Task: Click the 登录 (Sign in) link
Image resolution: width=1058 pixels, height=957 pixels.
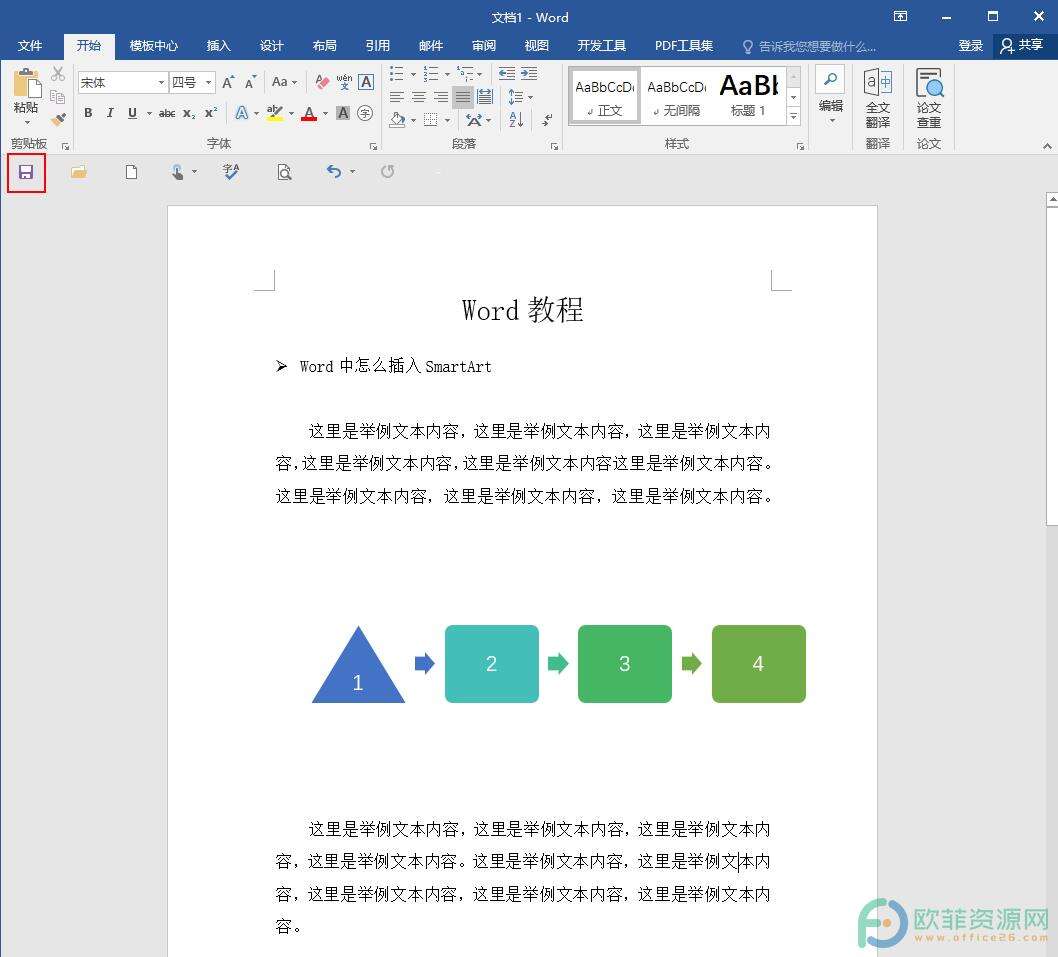Action: coord(970,45)
